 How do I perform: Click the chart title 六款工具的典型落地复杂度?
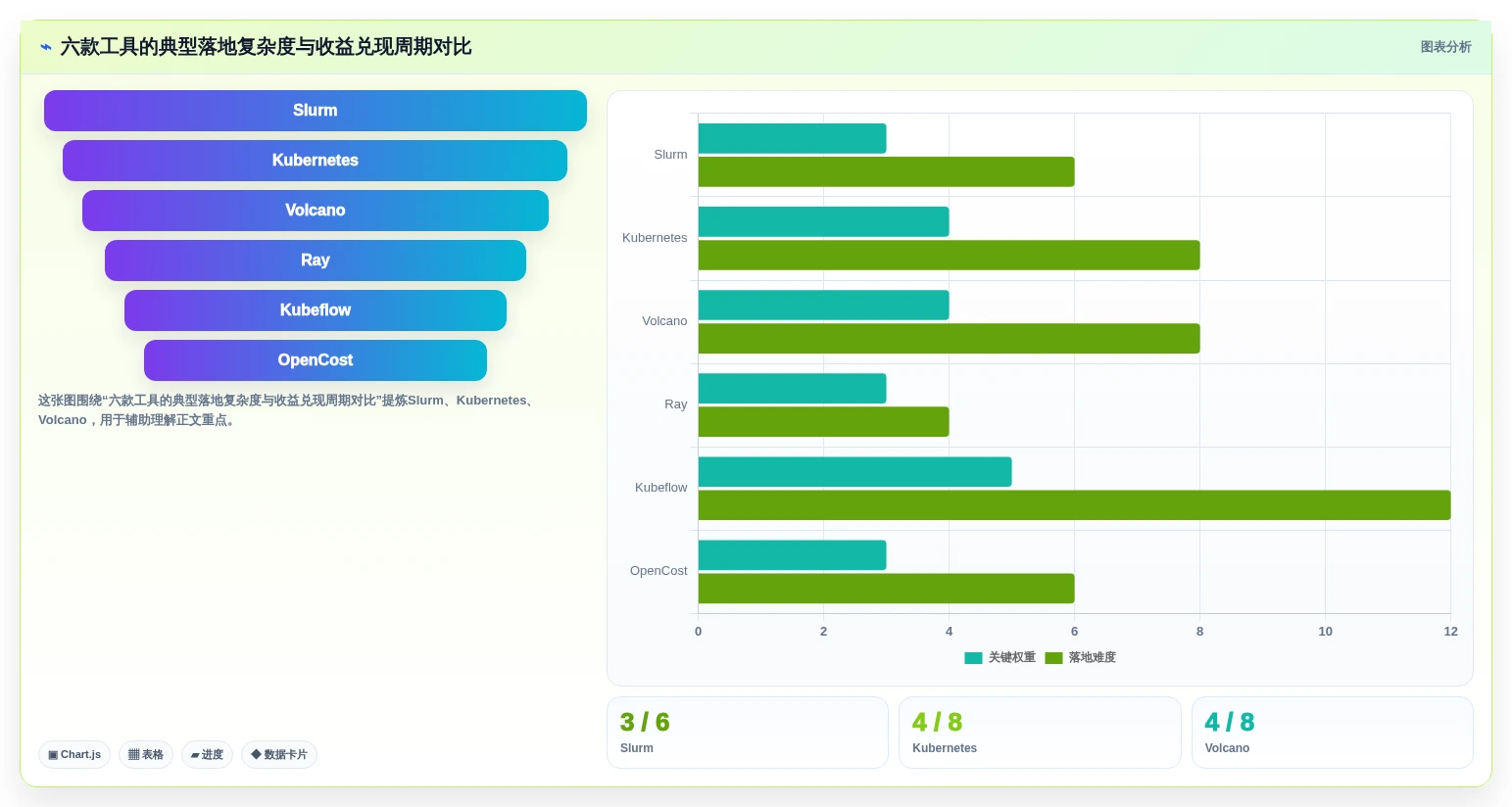pos(267,47)
